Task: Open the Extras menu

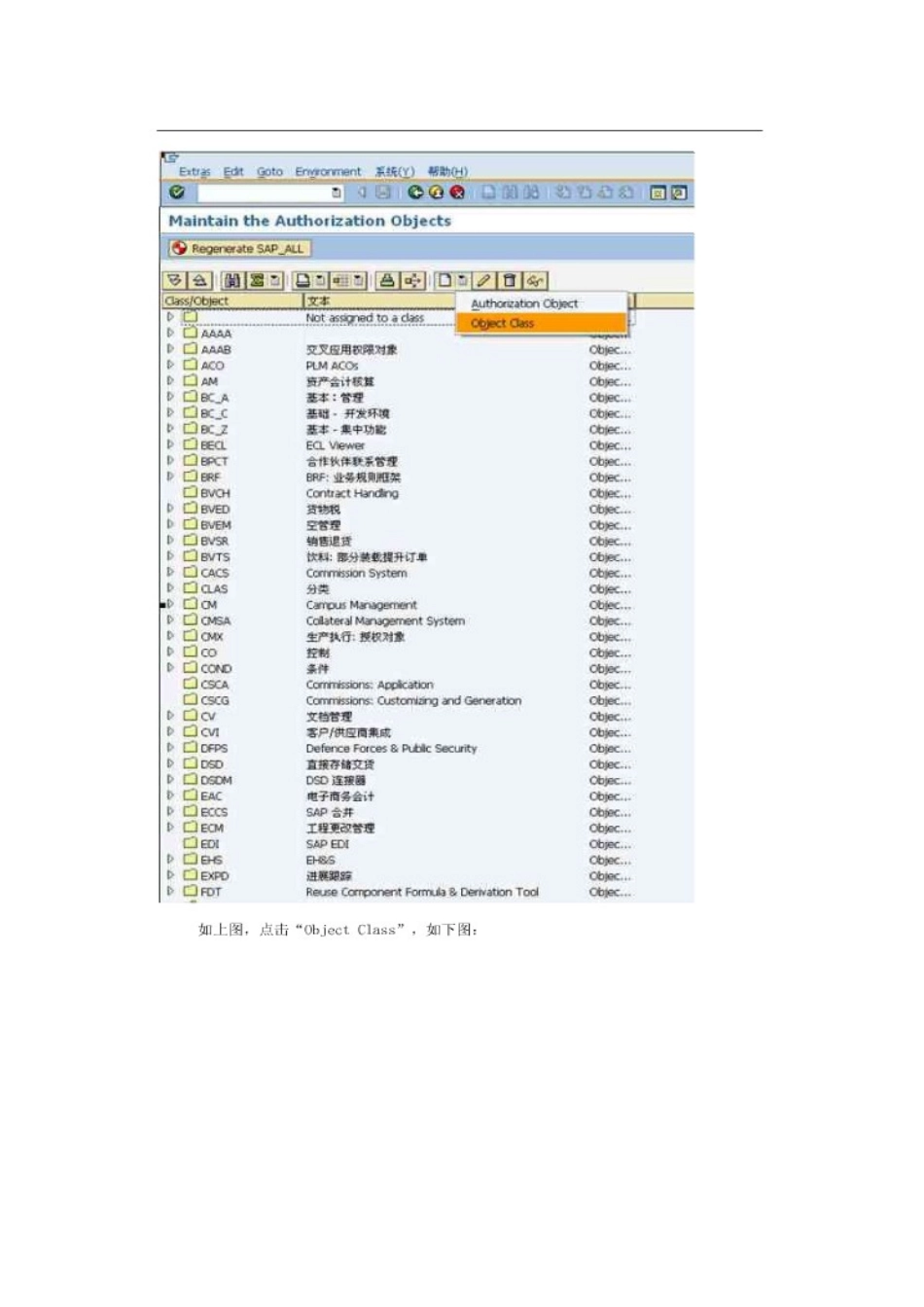Action: 195,171
